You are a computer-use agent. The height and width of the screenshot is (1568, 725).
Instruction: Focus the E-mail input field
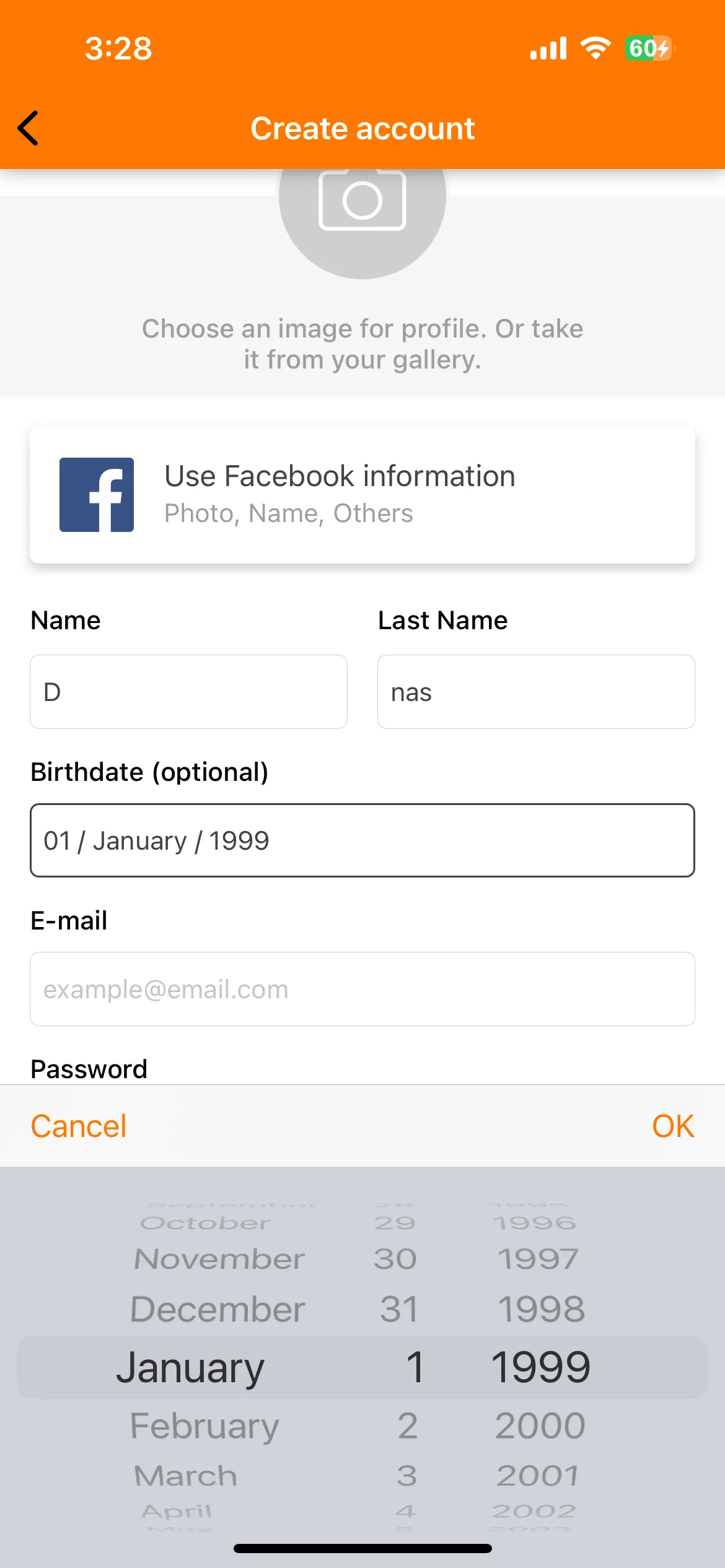[x=362, y=989]
